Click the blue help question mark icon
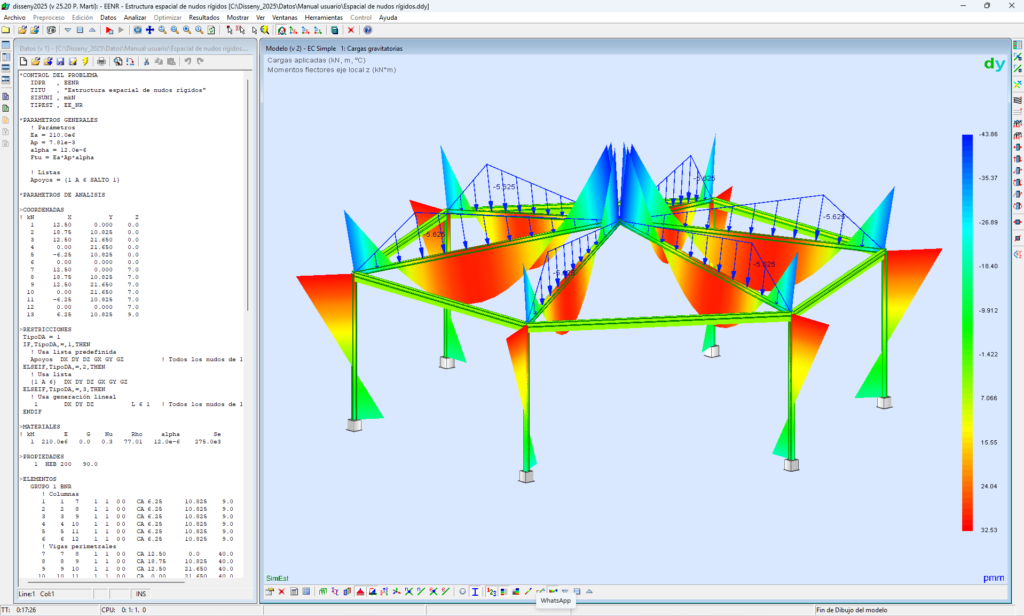The height and width of the screenshot is (616, 1024). 367,30
